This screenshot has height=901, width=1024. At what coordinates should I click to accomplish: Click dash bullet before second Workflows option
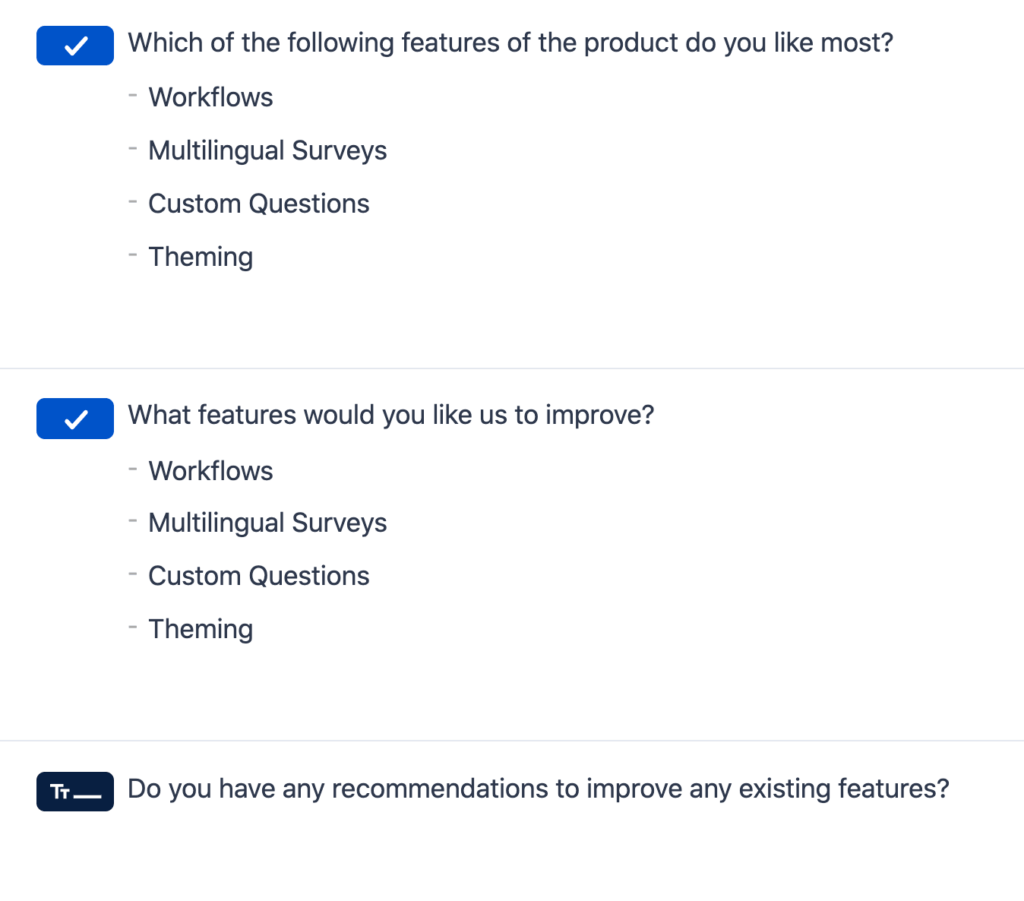tap(133, 469)
